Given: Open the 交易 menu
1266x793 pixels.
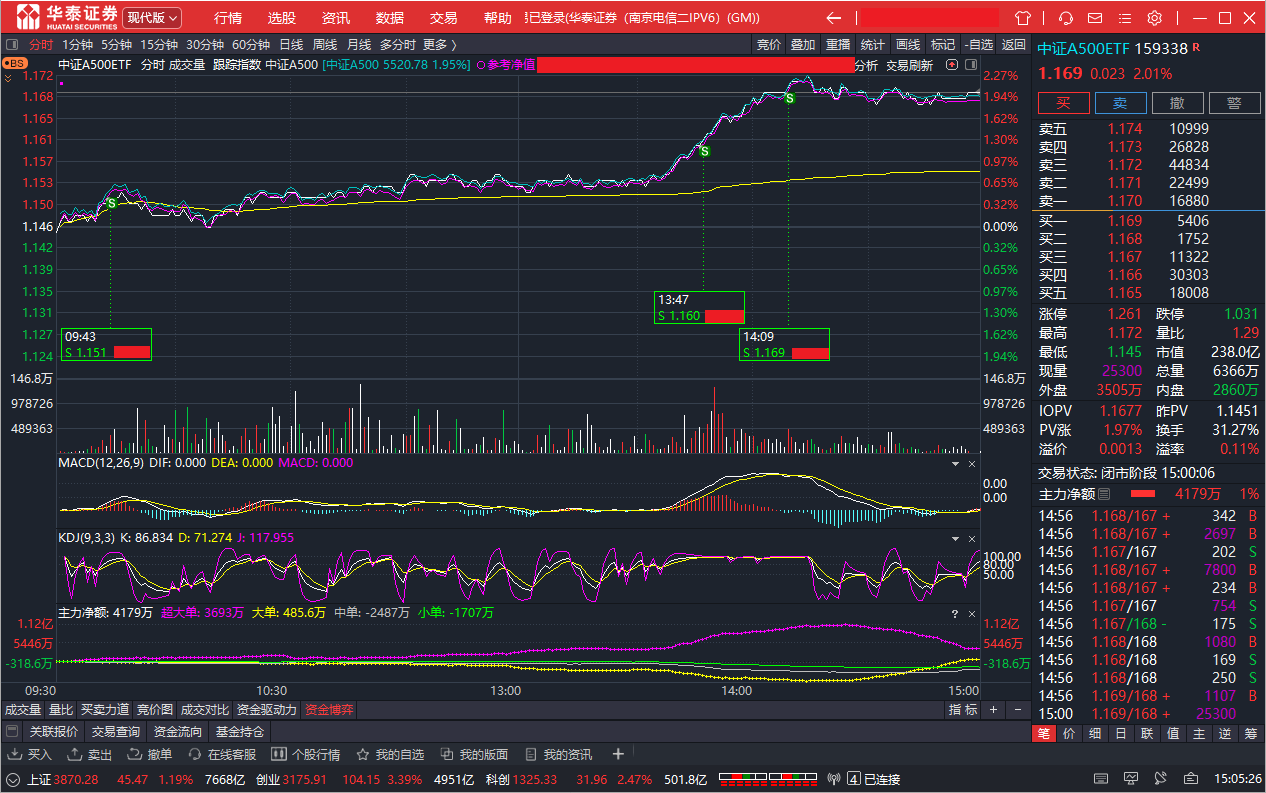Looking at the screenshot, I should pos(443,18).
